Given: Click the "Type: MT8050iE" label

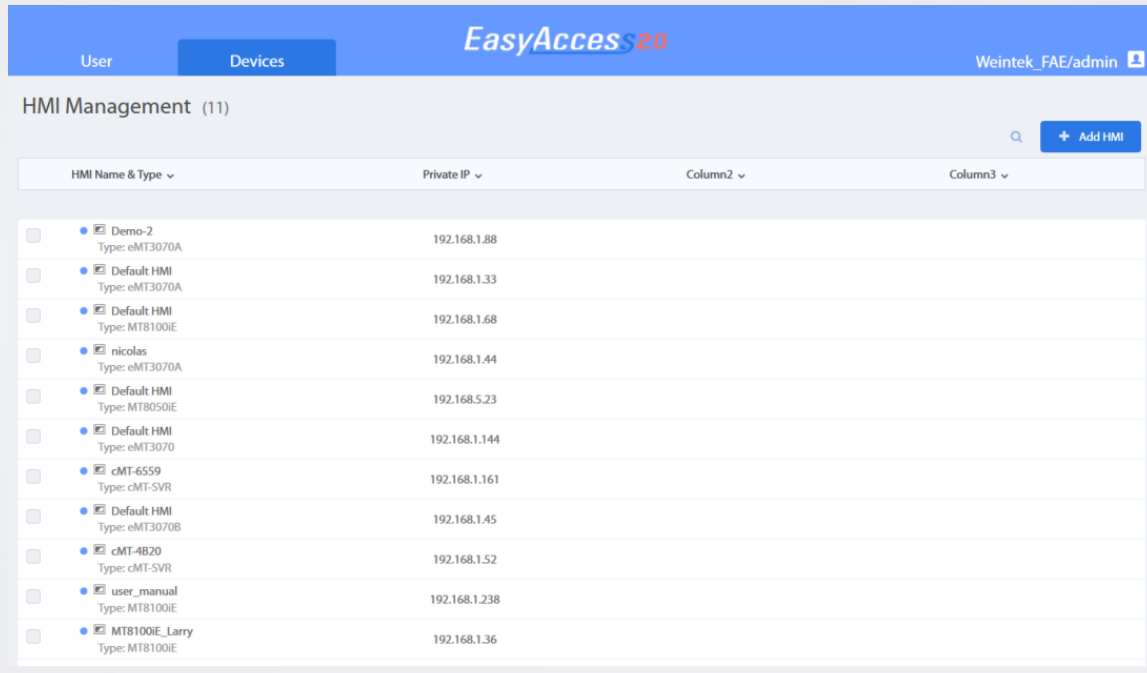Looking at the screenshot, I should tap(138, 407).
